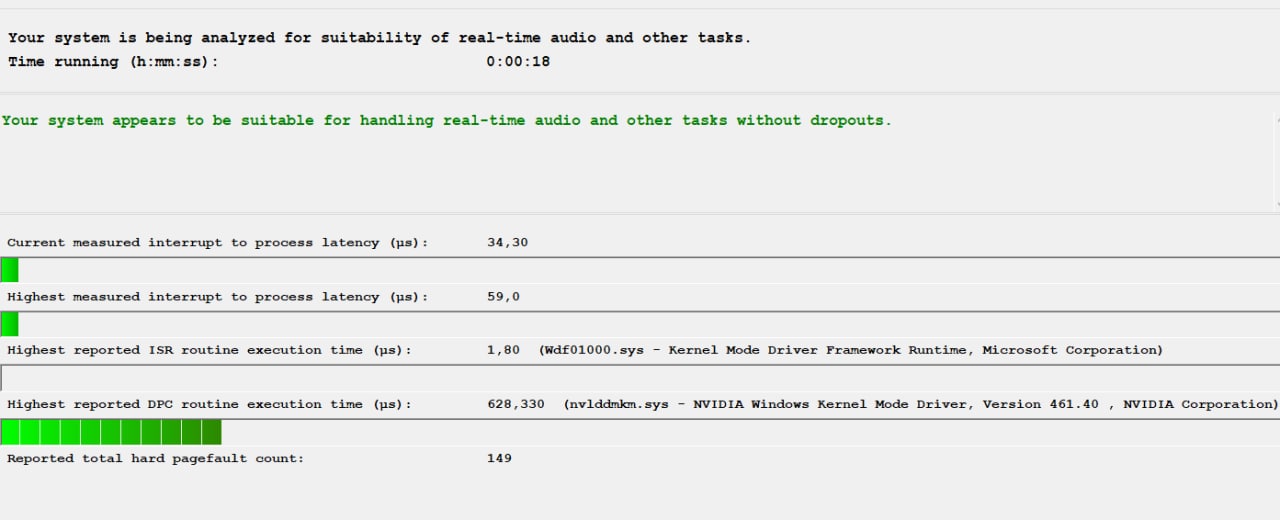Click the 'Highest reported ISR routine execution time' label
1280x520 pixels.
point(209,351)
